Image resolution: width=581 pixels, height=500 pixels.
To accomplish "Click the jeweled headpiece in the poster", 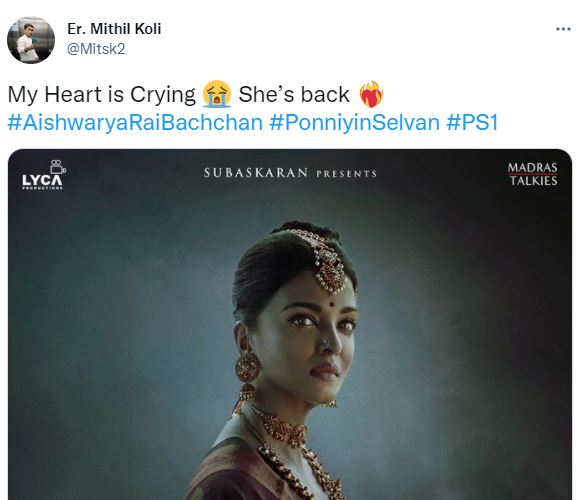I will tap(326, 261).
